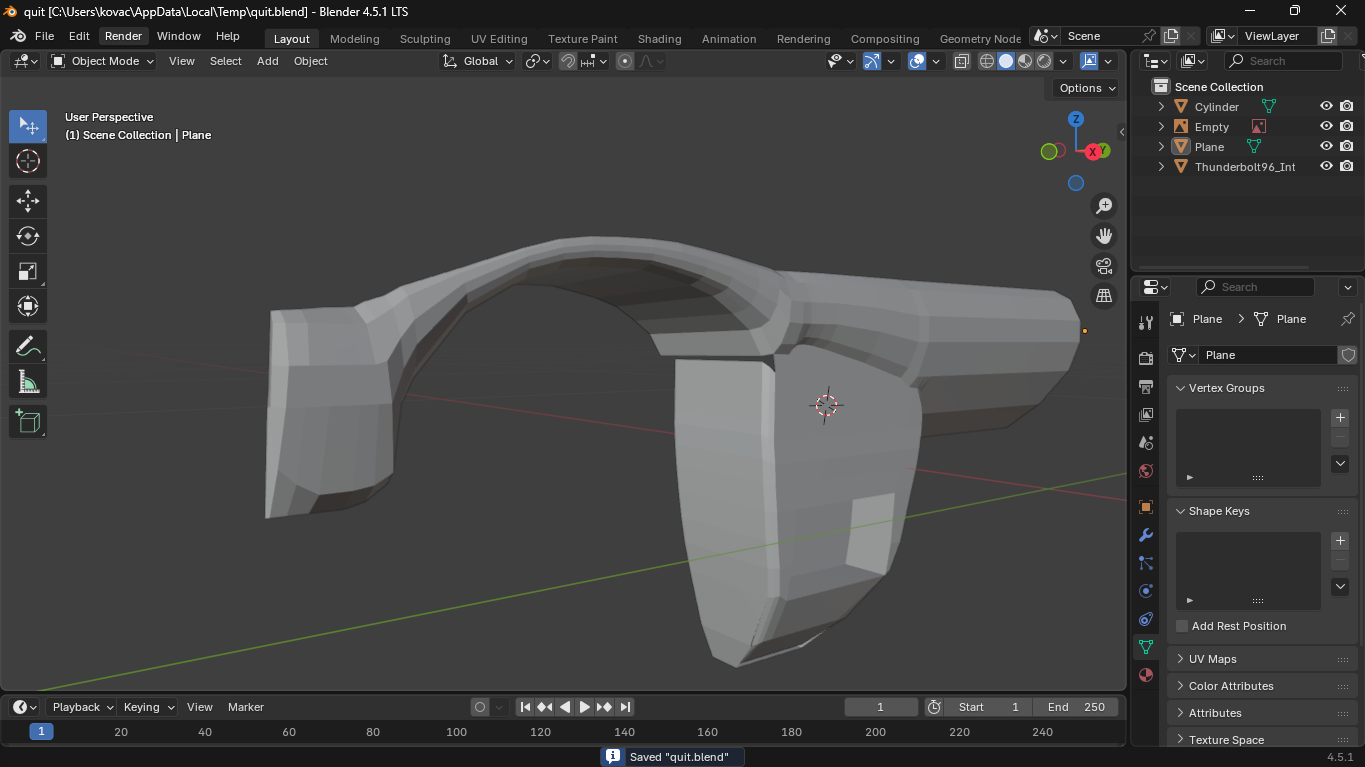Open the Modifiers properties tab
This screenshot has width=1365, height=767.
click(1146, 535)
